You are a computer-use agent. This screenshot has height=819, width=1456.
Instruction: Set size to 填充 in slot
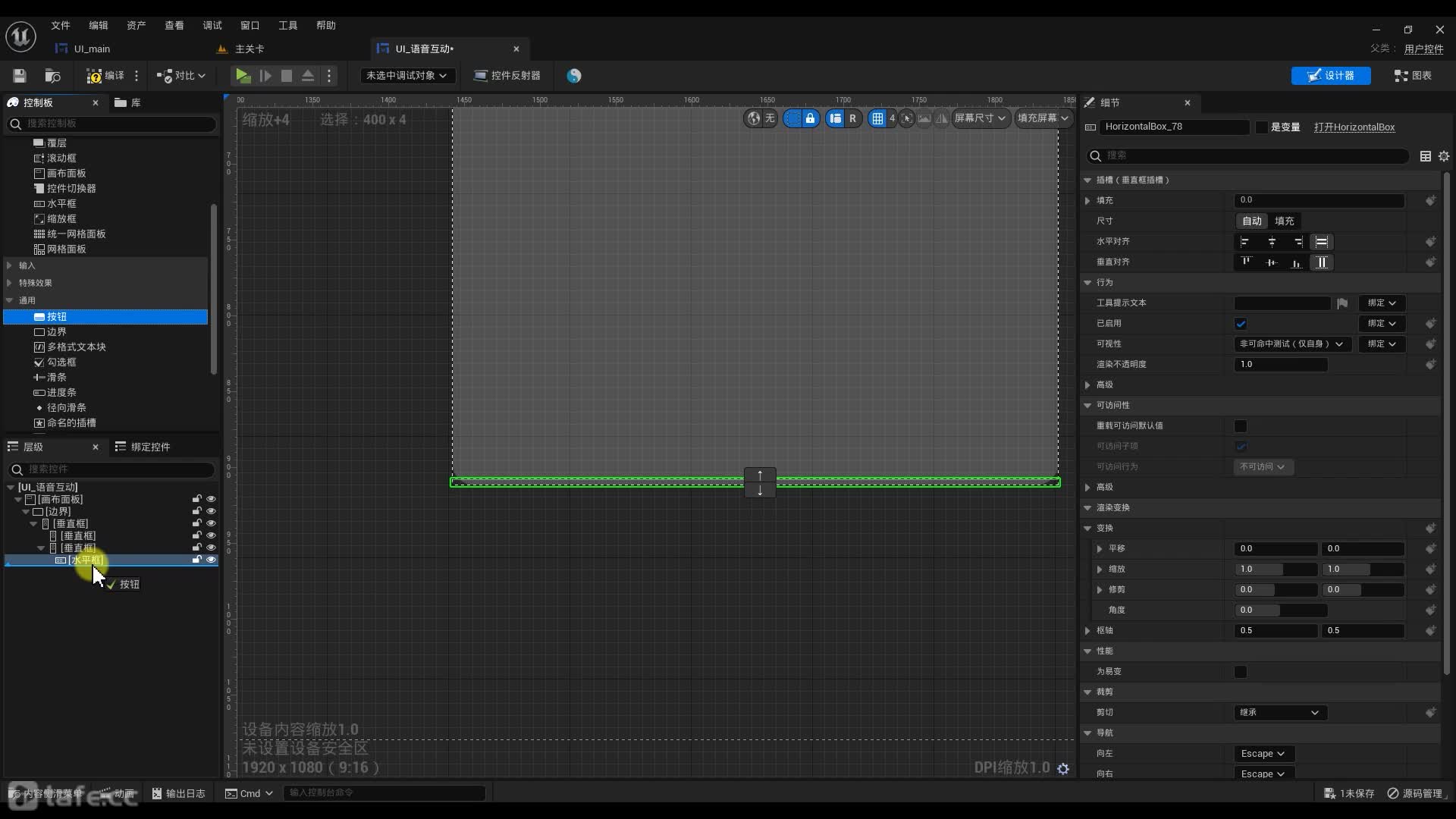tap(1284, 221)
